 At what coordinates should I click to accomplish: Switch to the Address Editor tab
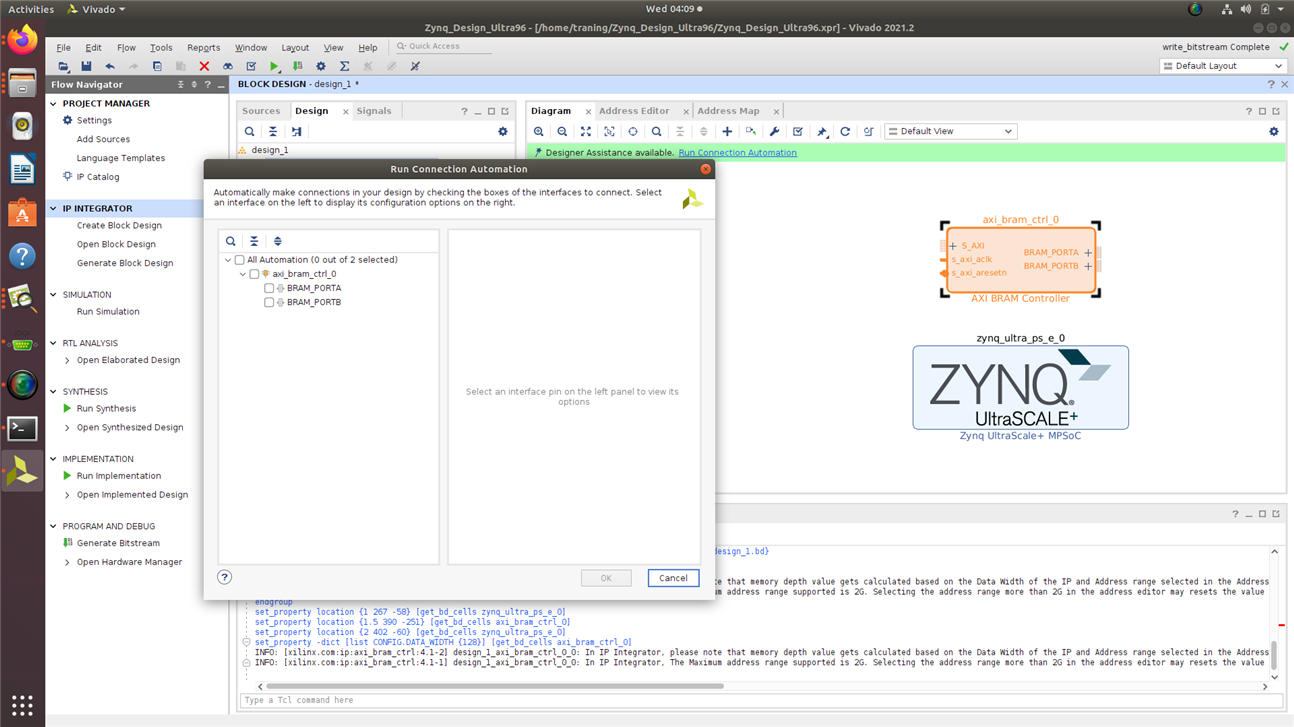pos(634,111)
